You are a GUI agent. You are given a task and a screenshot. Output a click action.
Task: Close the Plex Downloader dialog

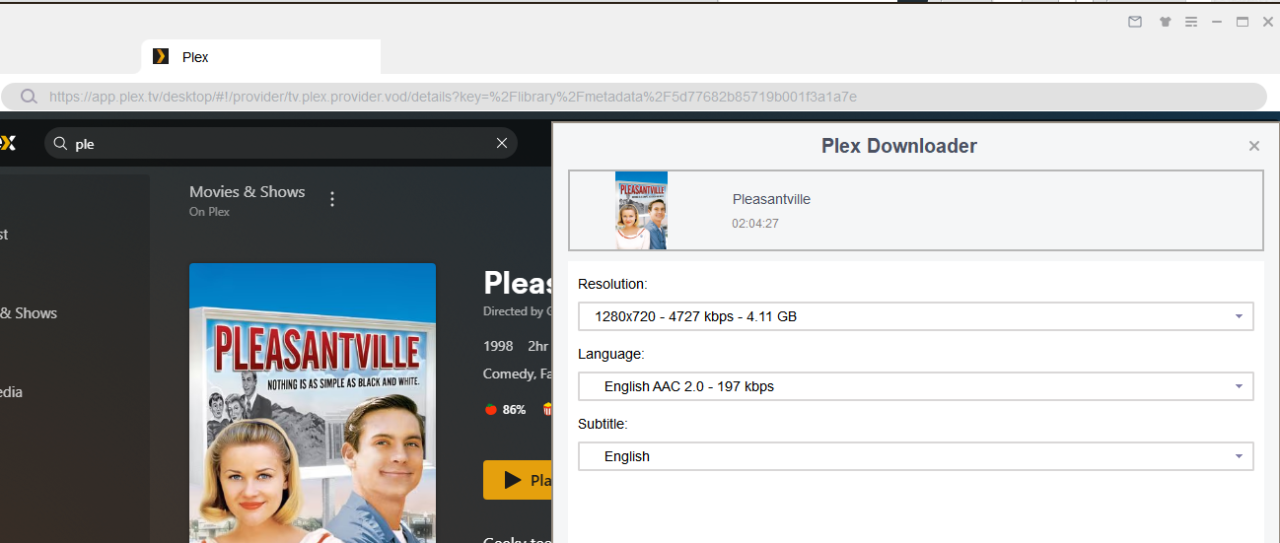tap(1254, 146)
